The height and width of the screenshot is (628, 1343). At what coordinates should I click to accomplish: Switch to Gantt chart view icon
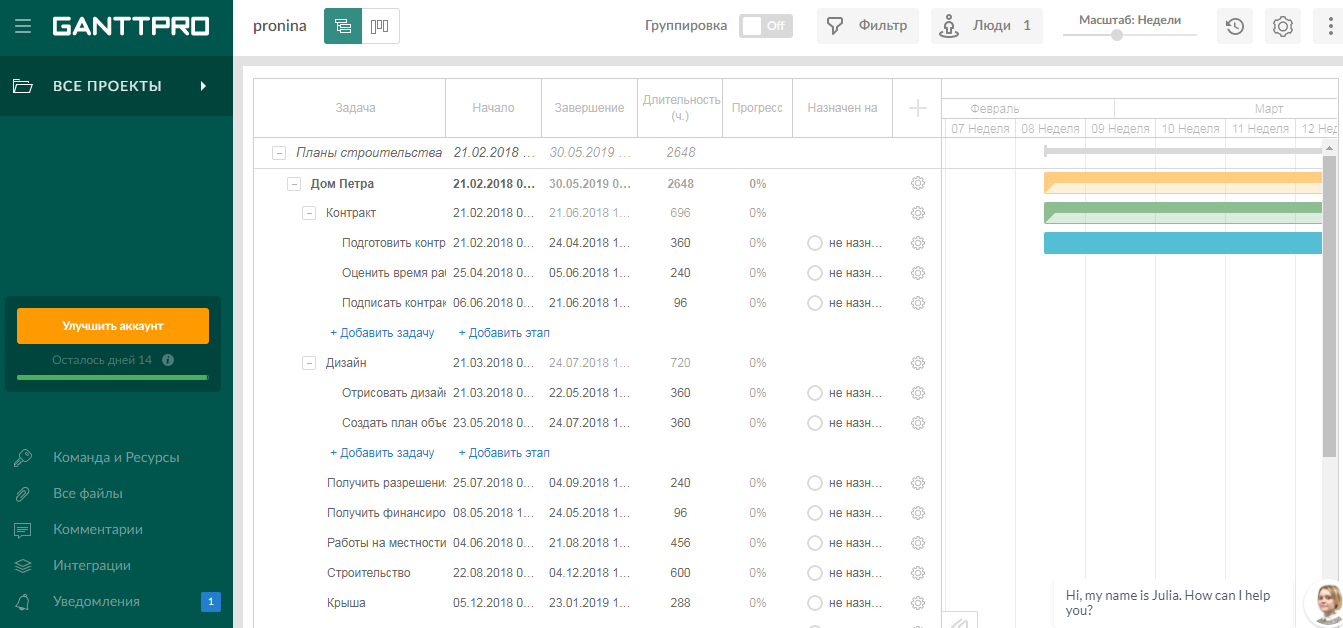click(x=343, y=26)
